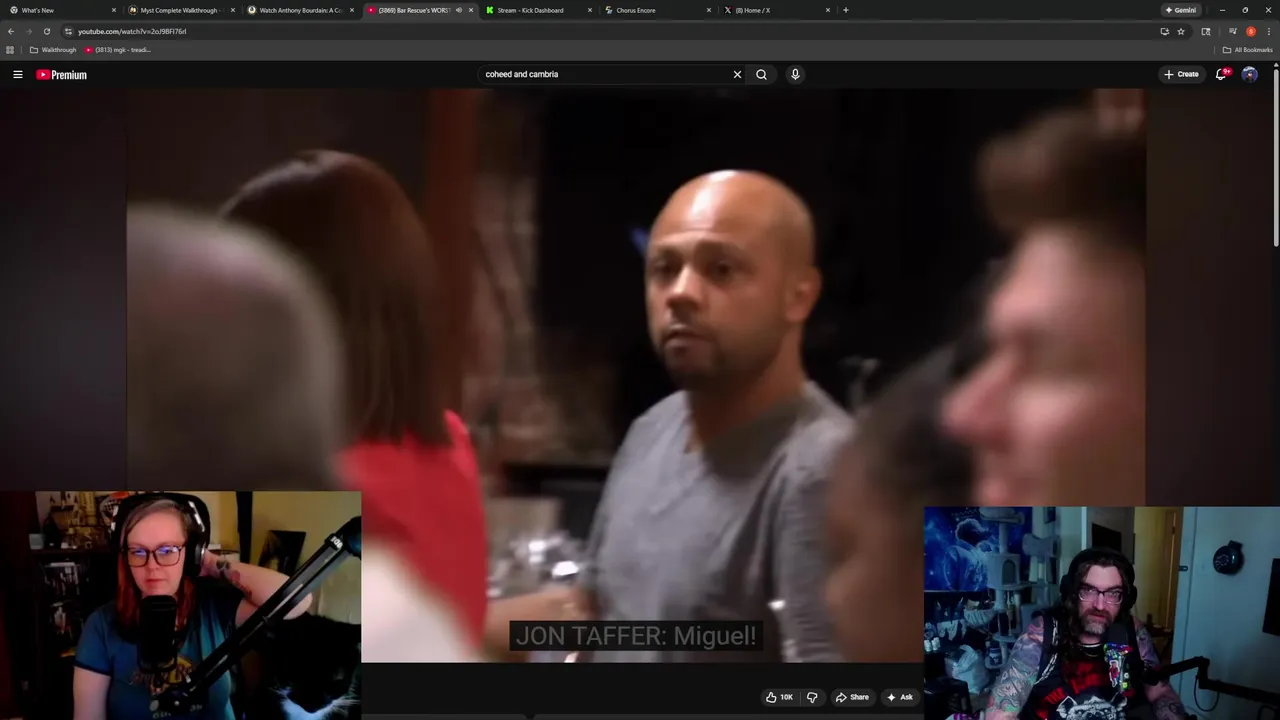Open YouTube notifications bell

tap(1221, 74)
